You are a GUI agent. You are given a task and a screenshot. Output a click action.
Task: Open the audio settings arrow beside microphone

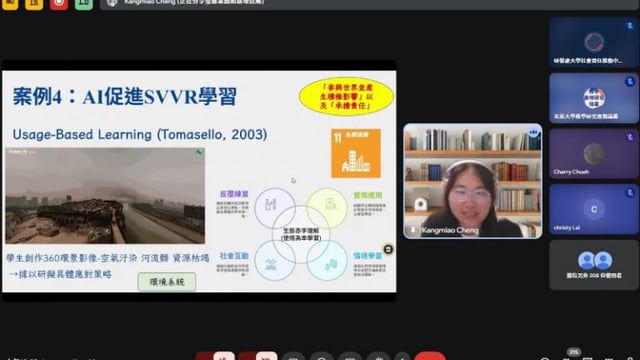pos(204,356)
